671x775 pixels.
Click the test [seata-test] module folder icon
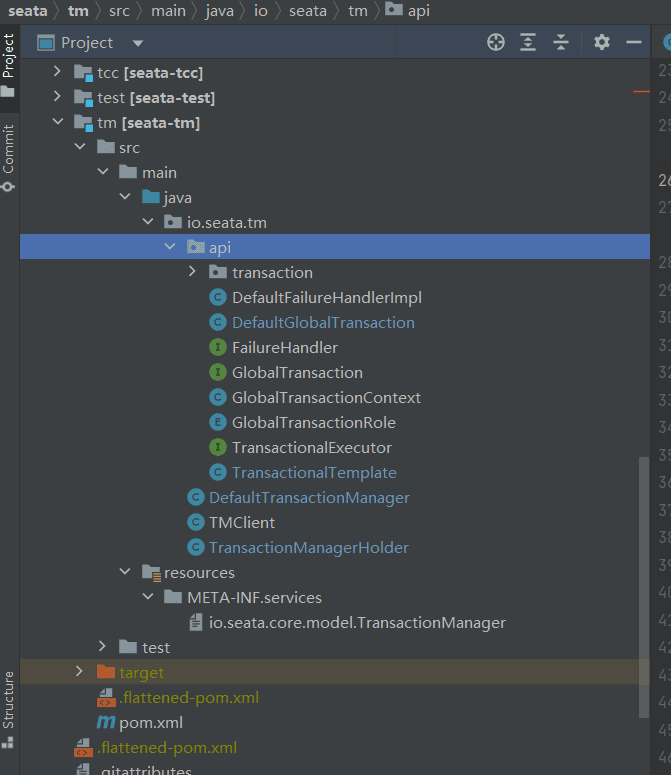(83, 98)
